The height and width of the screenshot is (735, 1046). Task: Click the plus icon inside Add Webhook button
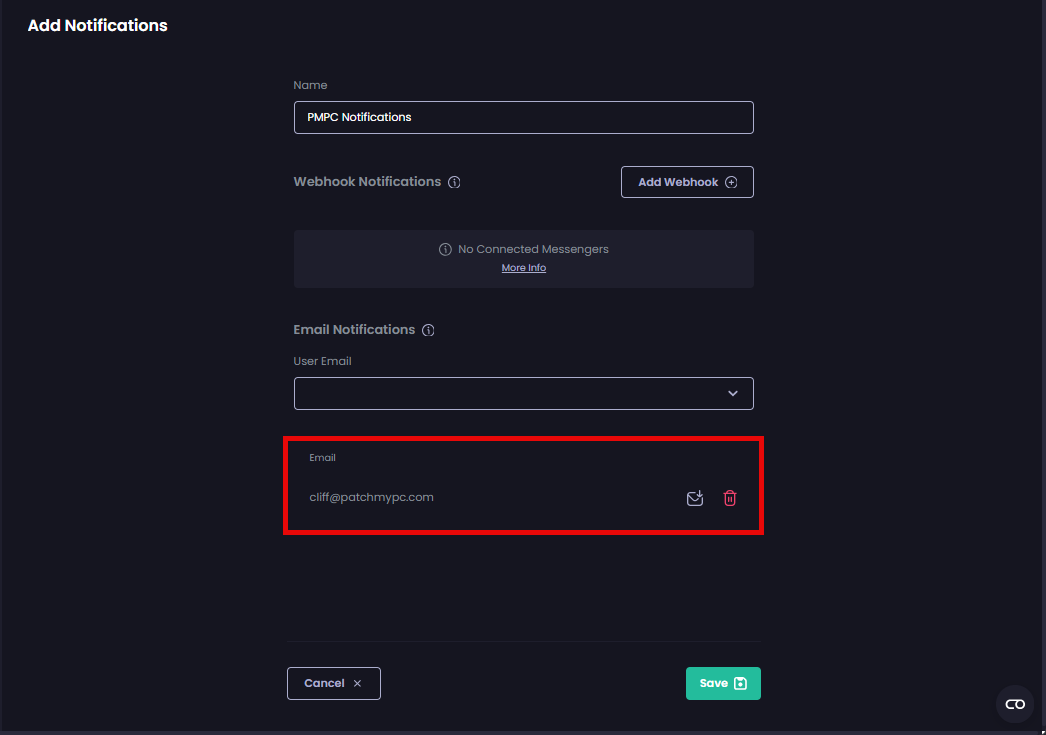point(733,181)
